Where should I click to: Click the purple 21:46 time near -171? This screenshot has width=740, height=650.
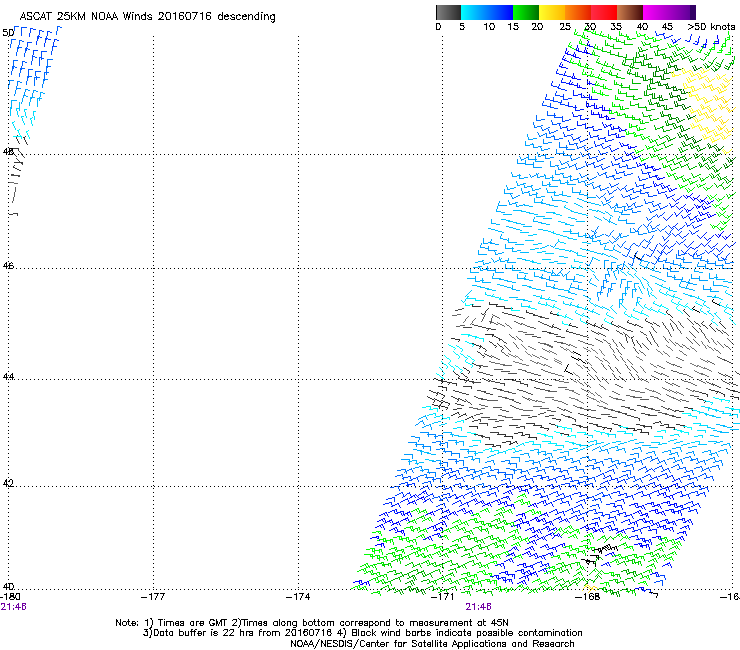[479, 607]
